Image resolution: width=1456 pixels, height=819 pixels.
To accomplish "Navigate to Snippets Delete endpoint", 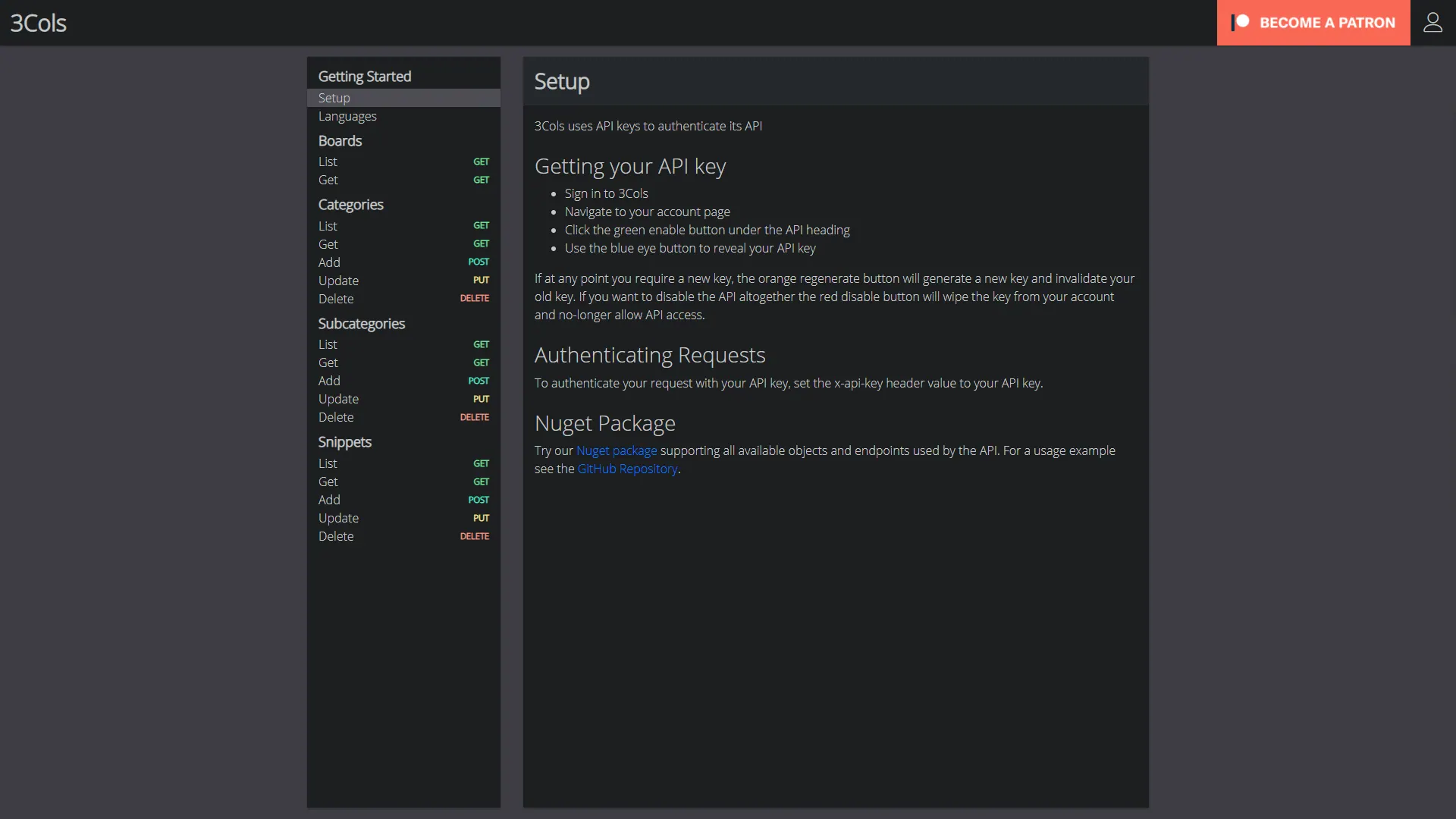I will (x=403, y=536).
